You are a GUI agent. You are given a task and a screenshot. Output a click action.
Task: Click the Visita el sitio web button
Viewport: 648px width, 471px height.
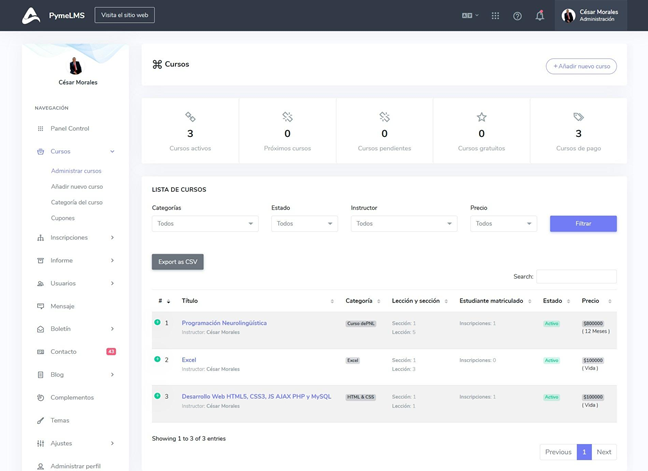tap(124, 15)
